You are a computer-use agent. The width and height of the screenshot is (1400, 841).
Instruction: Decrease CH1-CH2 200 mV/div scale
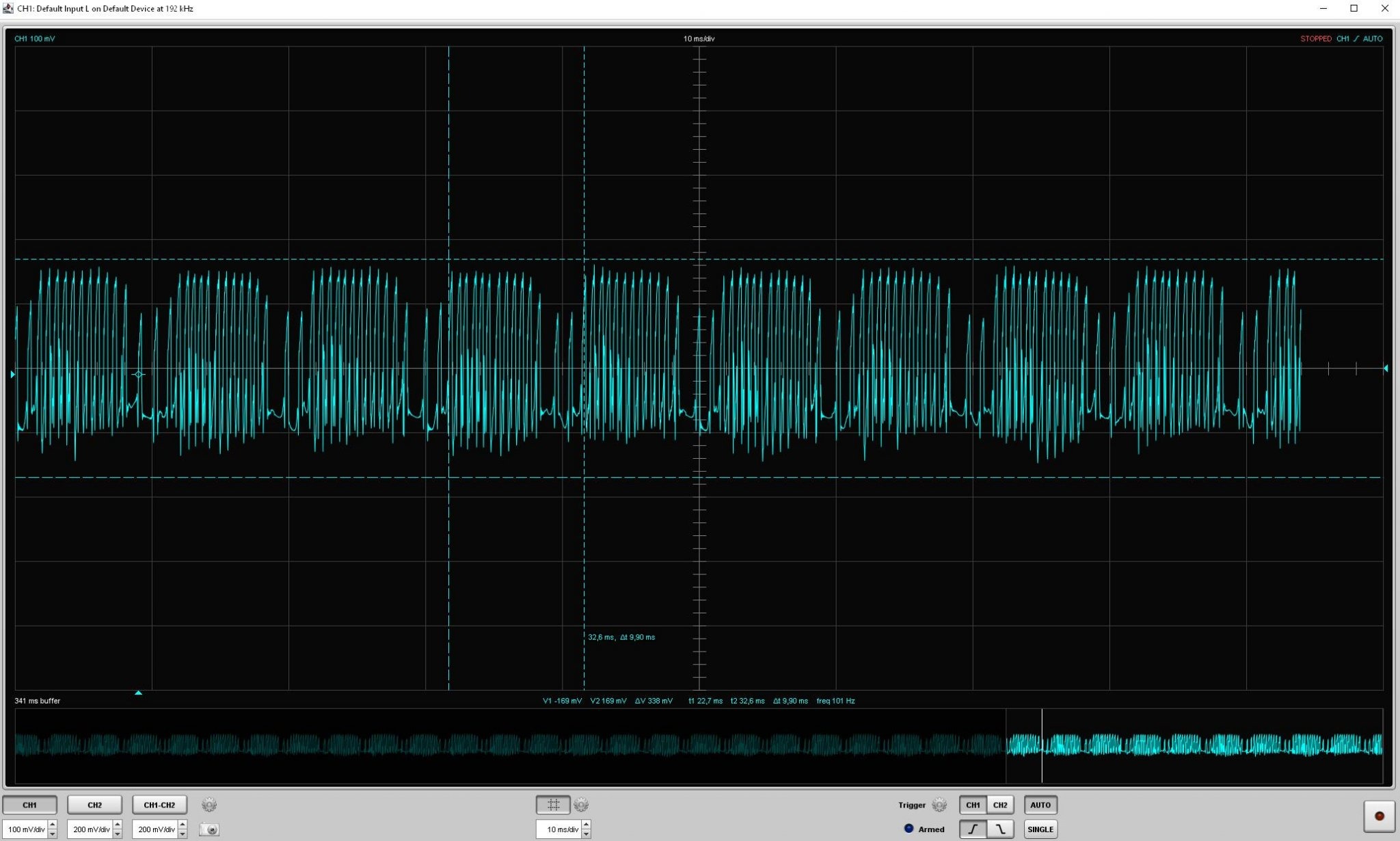click(x=183, y=834)
